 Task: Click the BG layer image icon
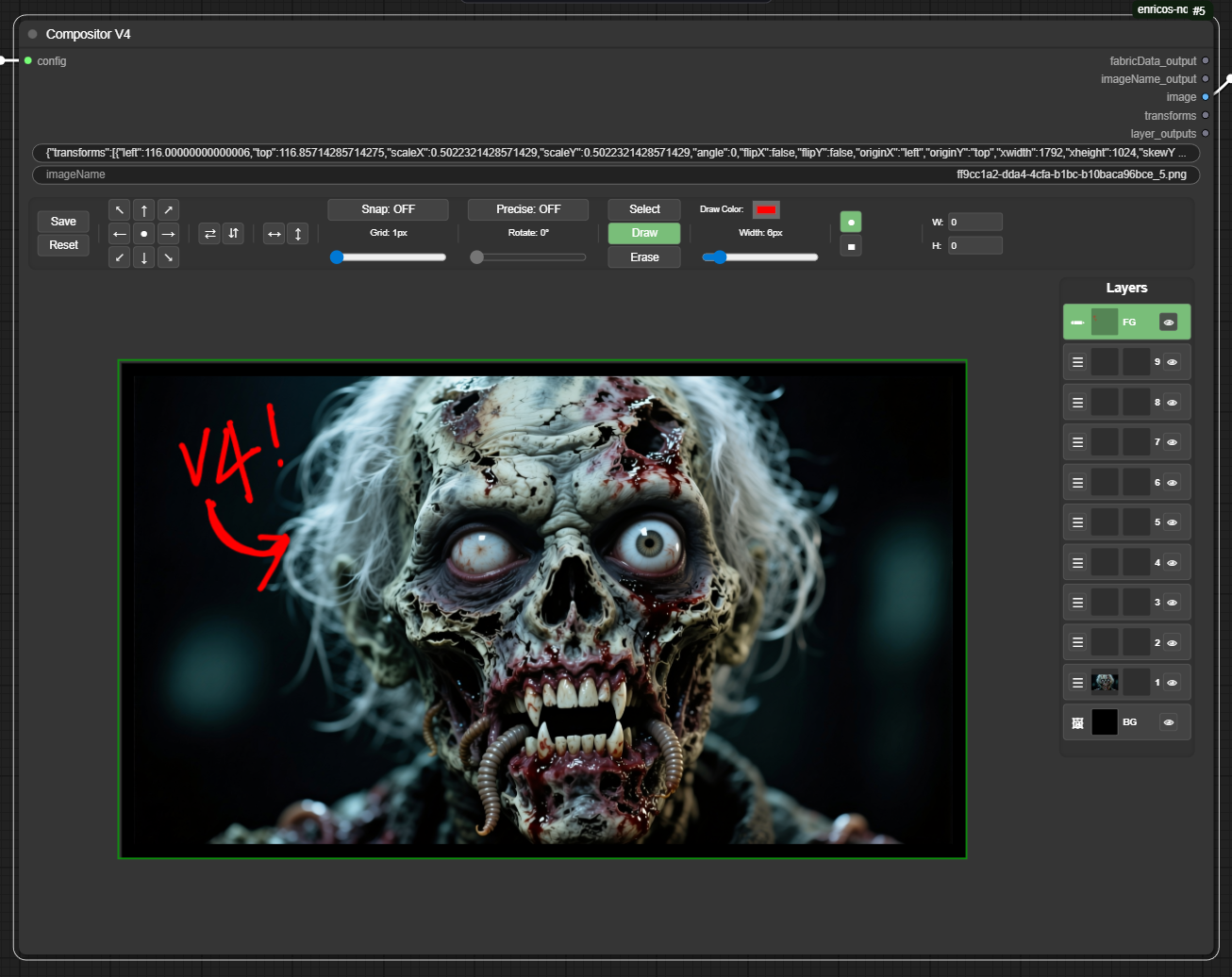click(1077, 723)
